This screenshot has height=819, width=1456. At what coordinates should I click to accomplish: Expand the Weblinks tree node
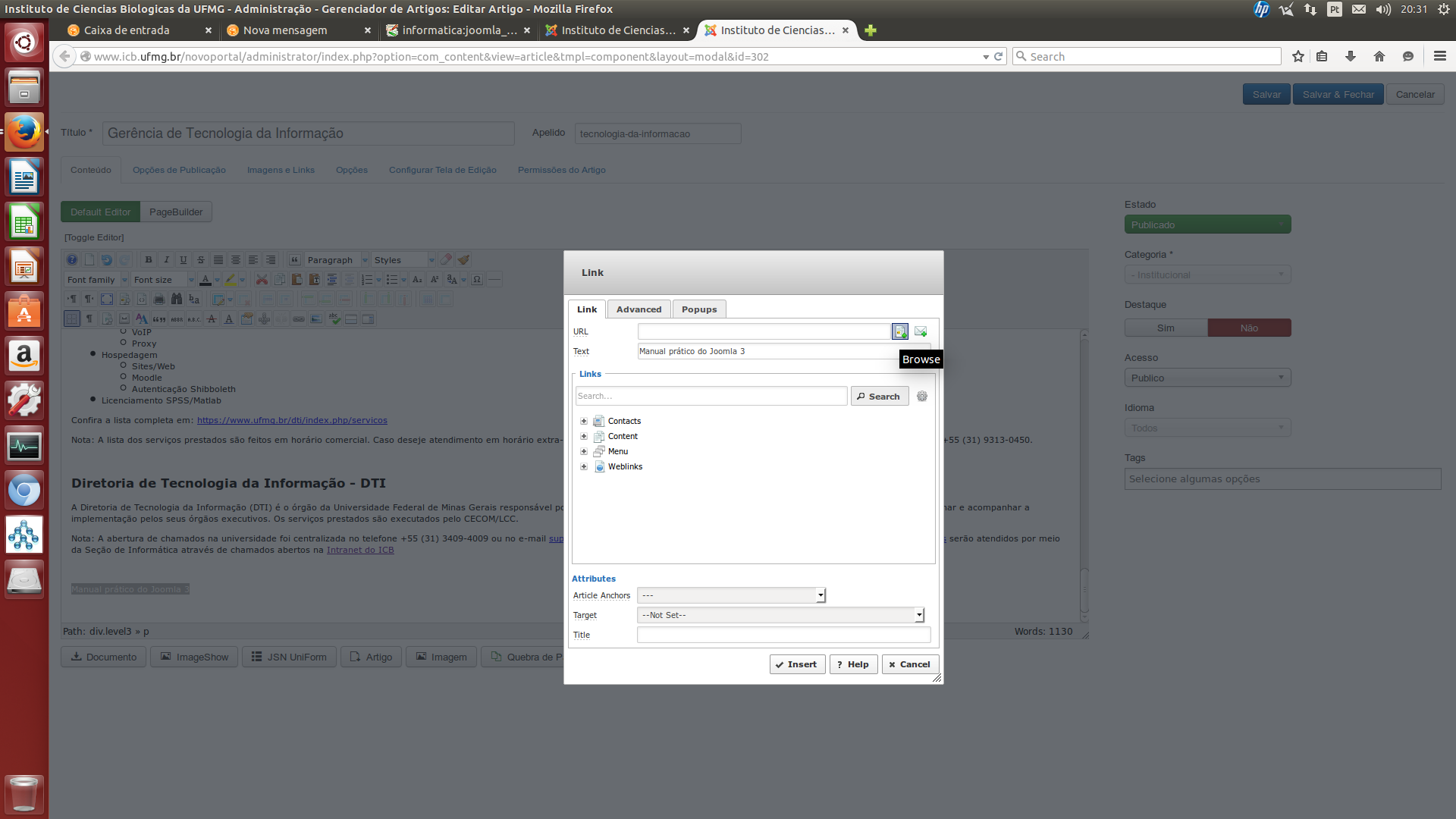[584, 467]
